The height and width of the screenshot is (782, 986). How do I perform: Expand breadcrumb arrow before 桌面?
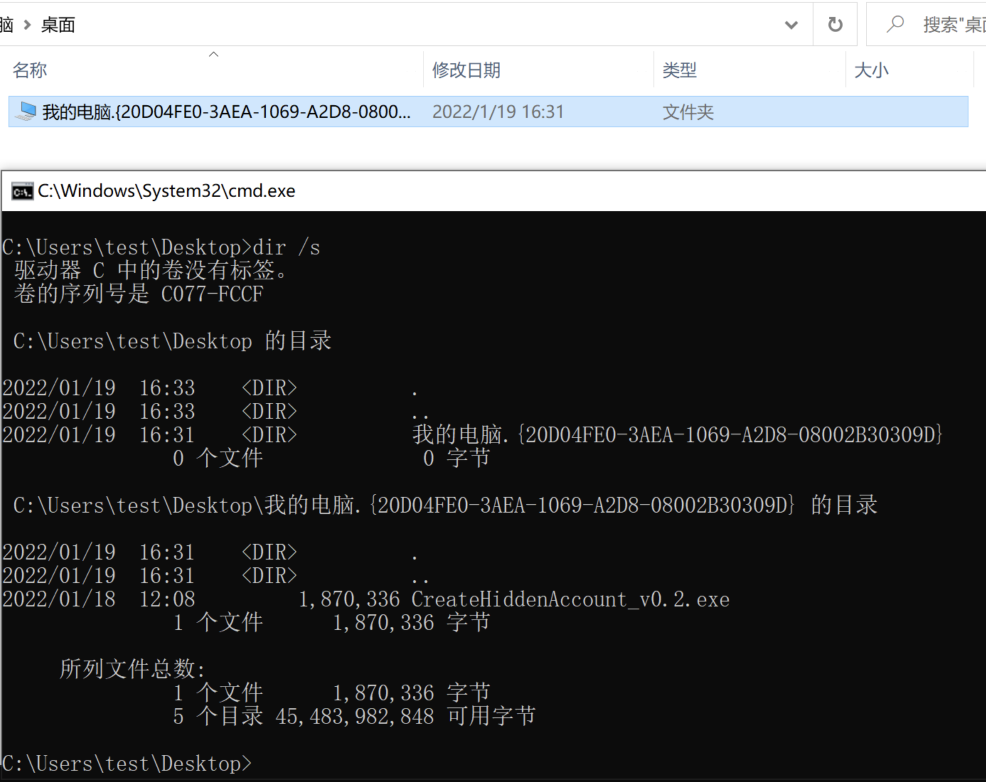coord(27,25)
